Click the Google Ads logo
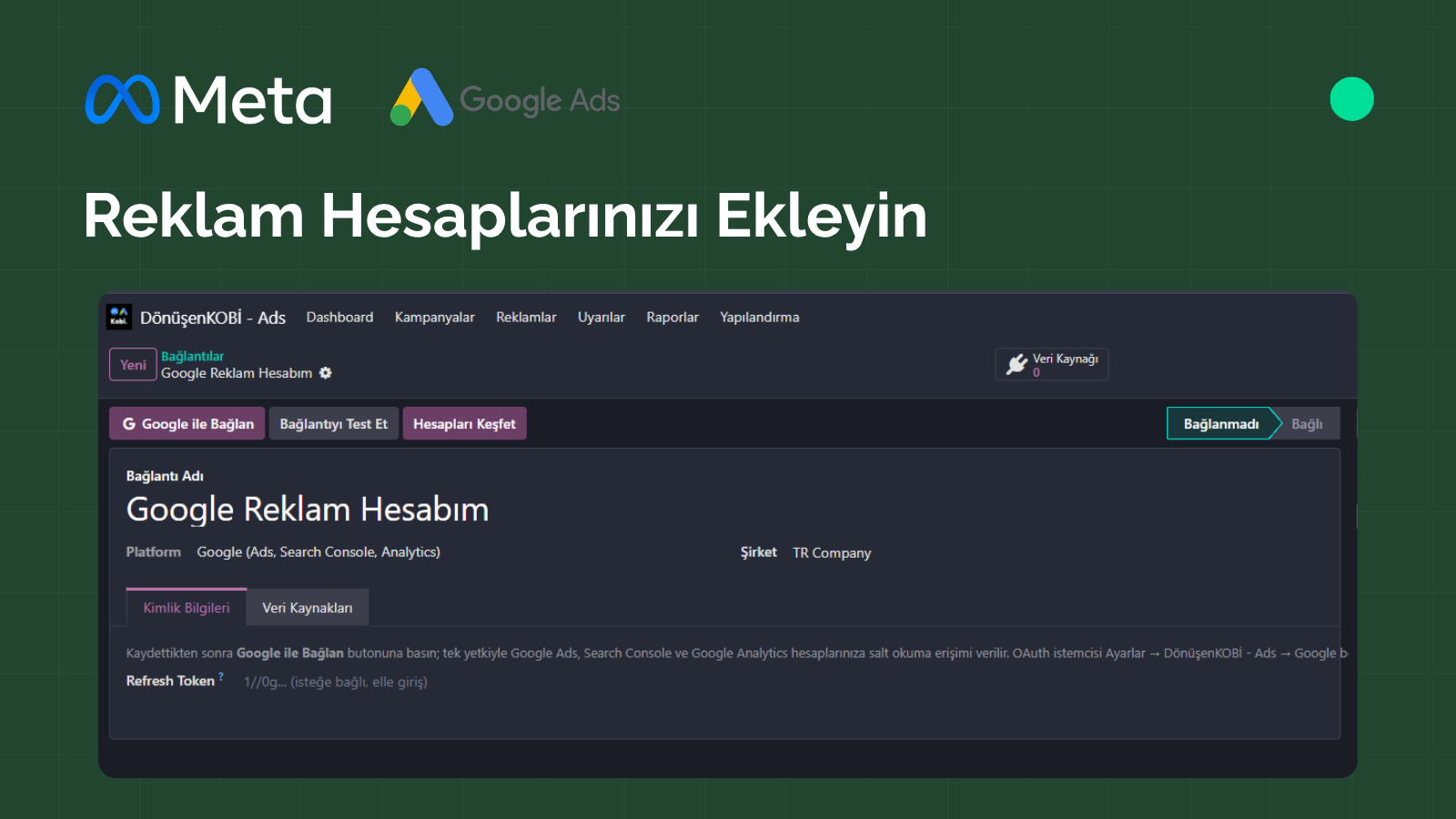Image resolution: width=1456 pixels, height=819 pixels. pos(505,98)
